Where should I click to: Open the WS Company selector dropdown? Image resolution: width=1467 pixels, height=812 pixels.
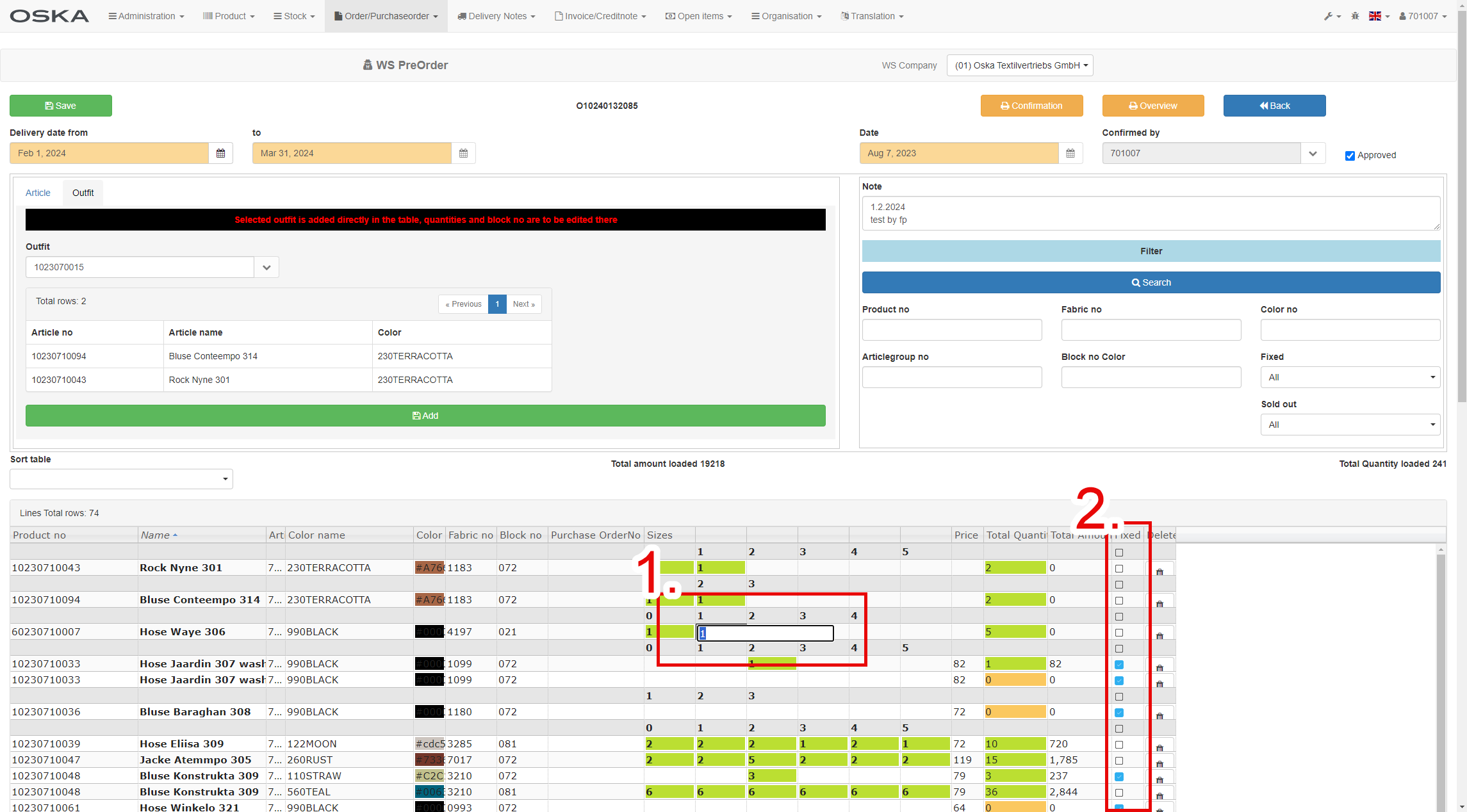coord(1020,65)
